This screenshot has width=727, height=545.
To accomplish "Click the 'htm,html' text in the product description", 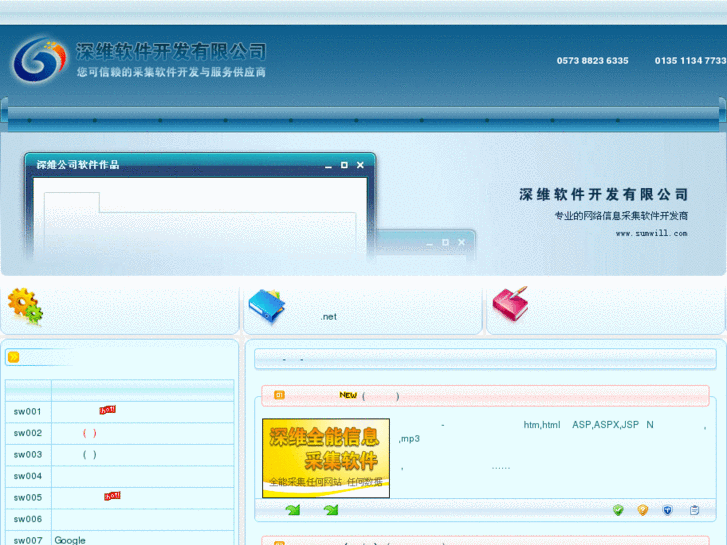I will coord(542,425).
